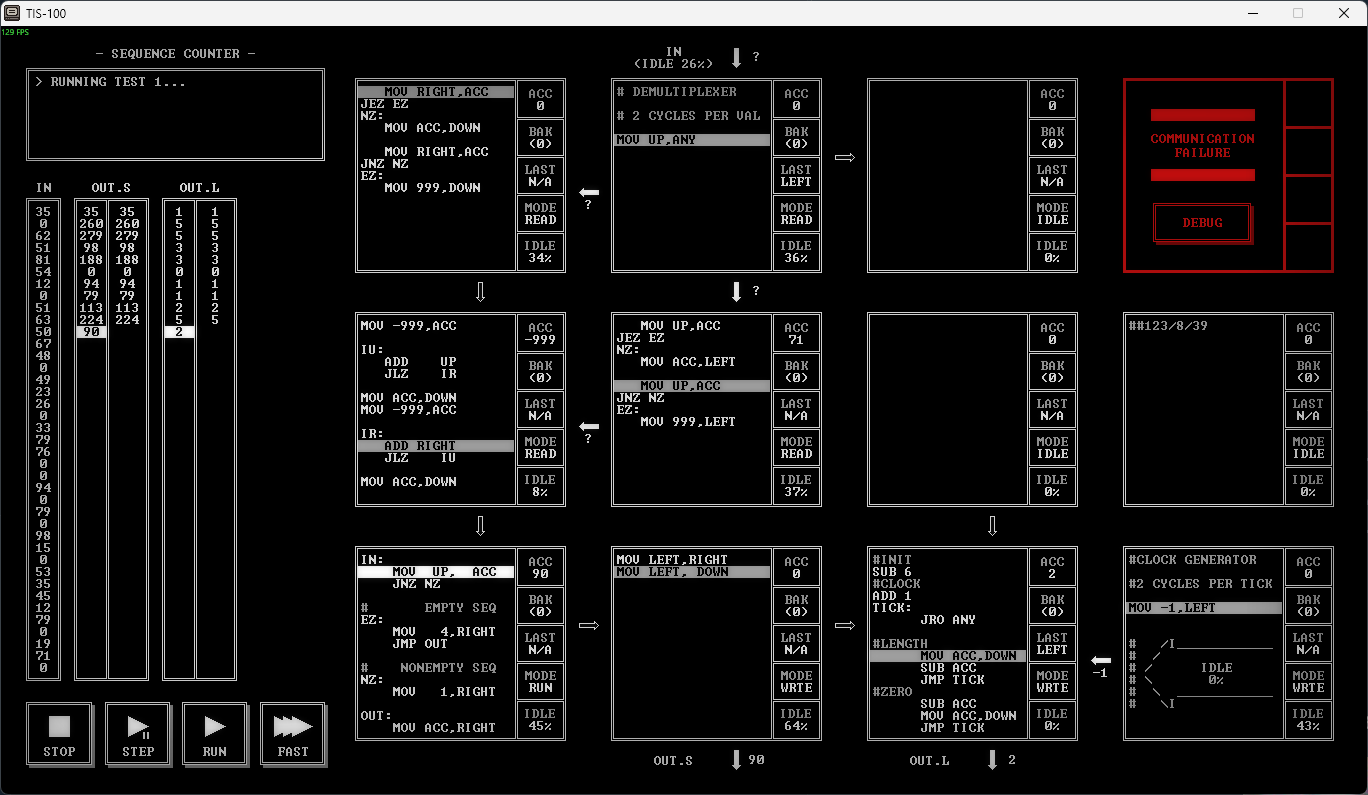Click the 'IN (IDLE 26%)' port label
Image resolution: width=1368 pixels, height=795 pixels.
(674, 57)
